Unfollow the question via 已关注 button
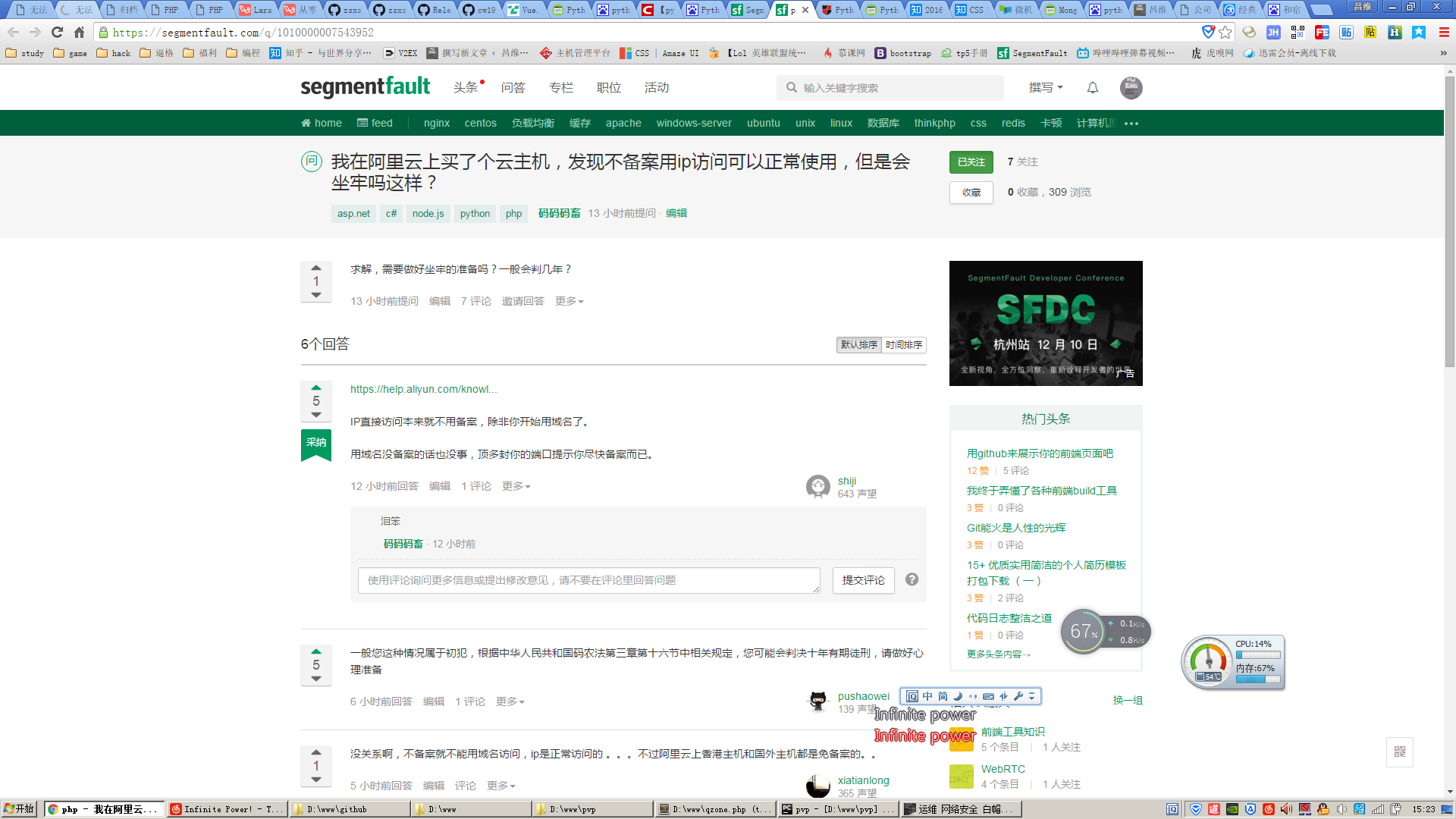The height and width of the screenshot is (819, 1456). click(x=971, y=162)
